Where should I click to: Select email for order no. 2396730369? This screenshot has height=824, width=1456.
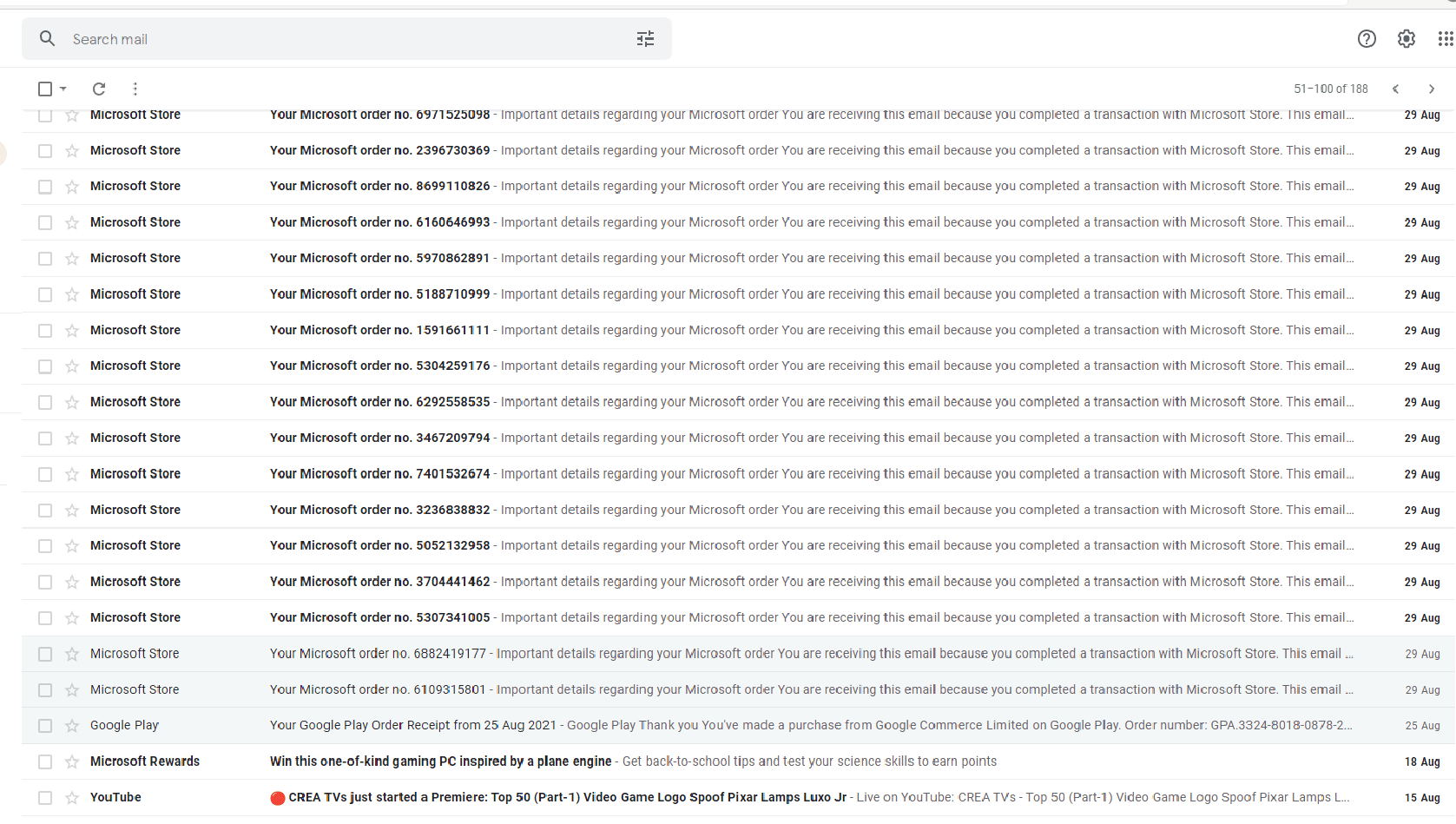point(45,151)
